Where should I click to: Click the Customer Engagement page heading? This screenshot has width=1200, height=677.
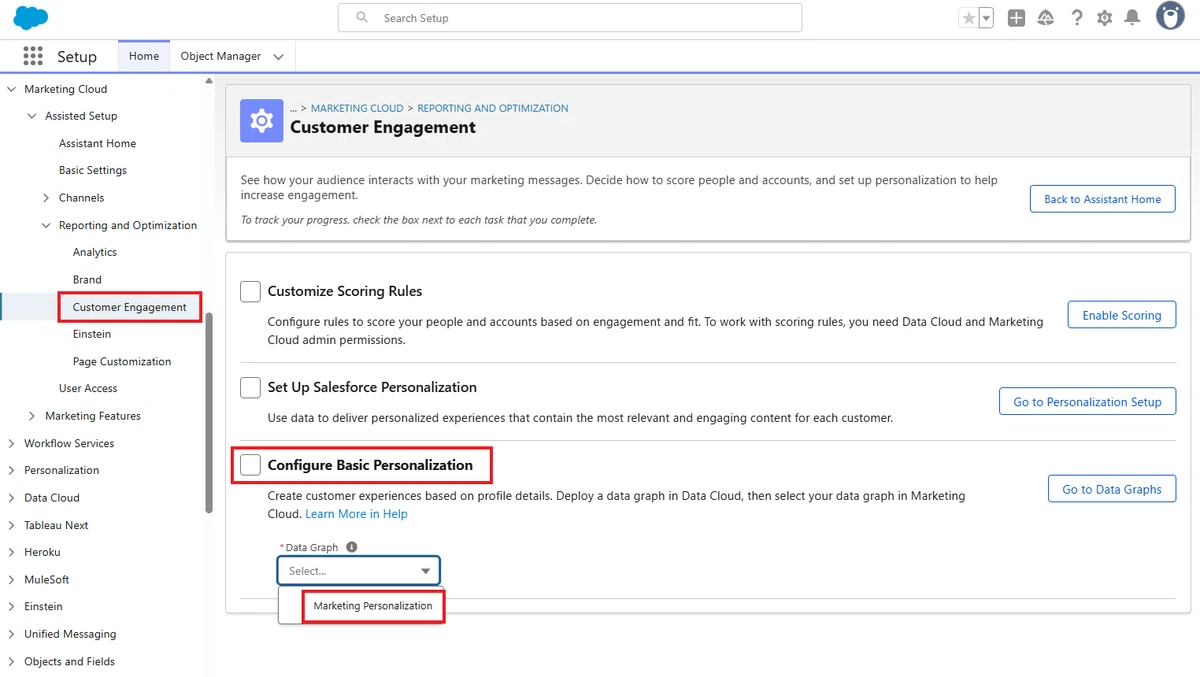[383, 127]
